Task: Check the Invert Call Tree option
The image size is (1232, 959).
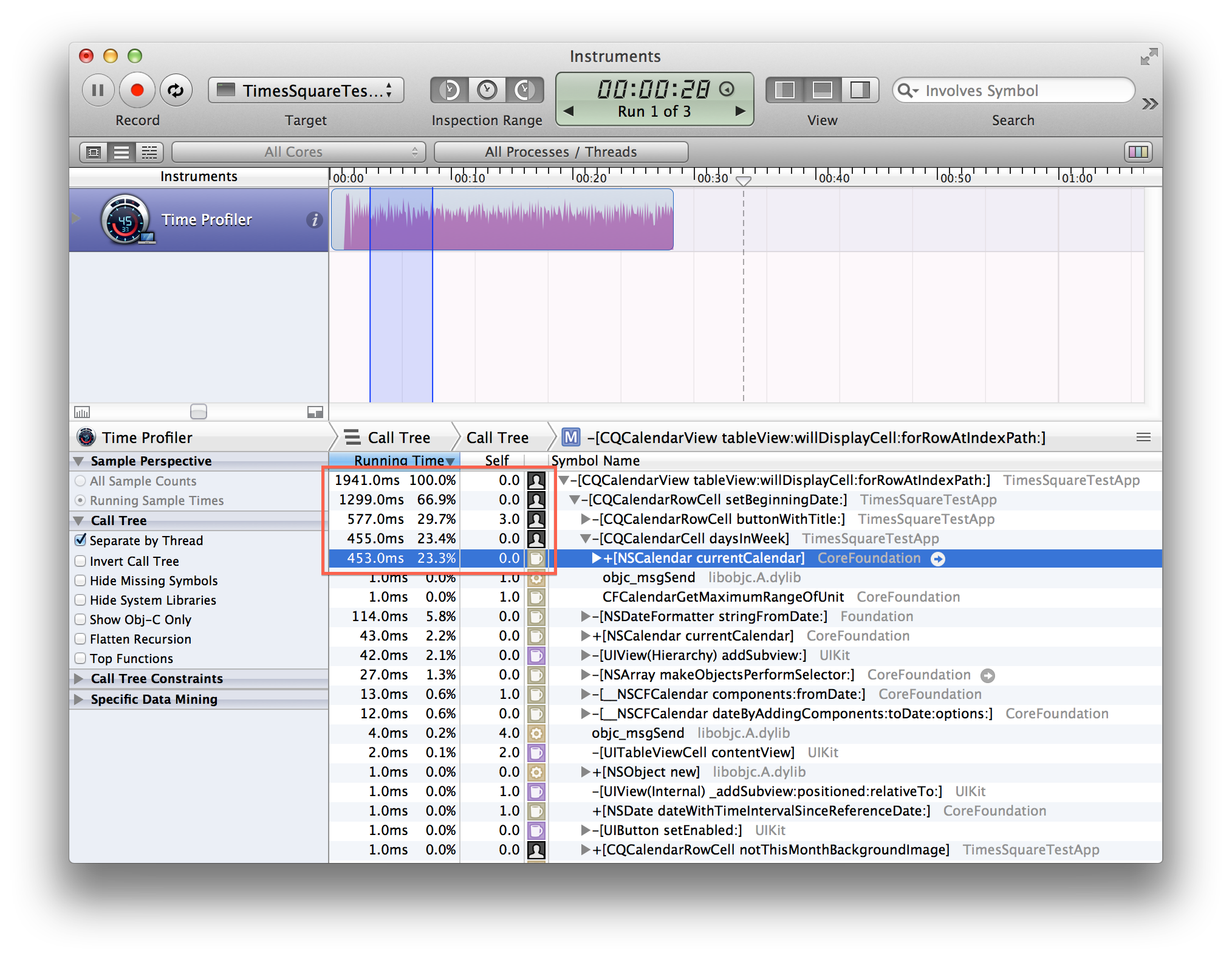Action: tap(81, 561)
